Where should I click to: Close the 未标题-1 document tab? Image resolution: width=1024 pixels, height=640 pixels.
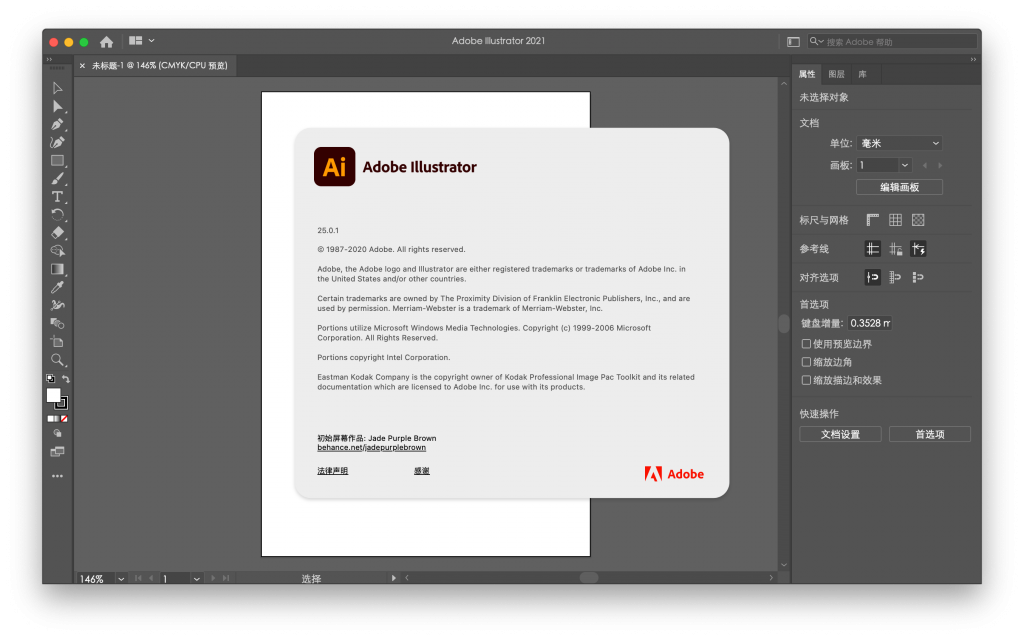82,65
